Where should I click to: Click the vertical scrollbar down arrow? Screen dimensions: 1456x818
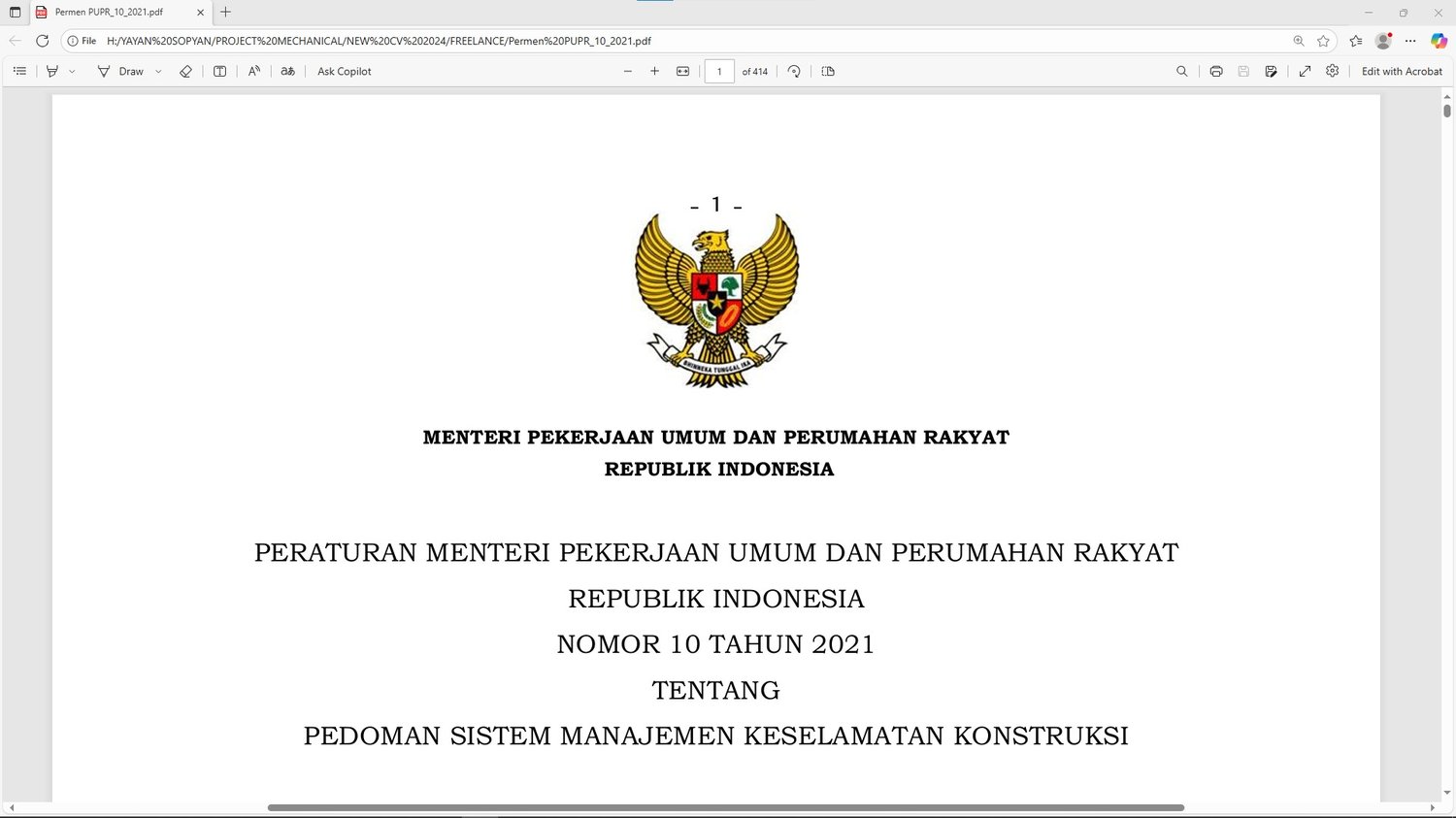1447,794
